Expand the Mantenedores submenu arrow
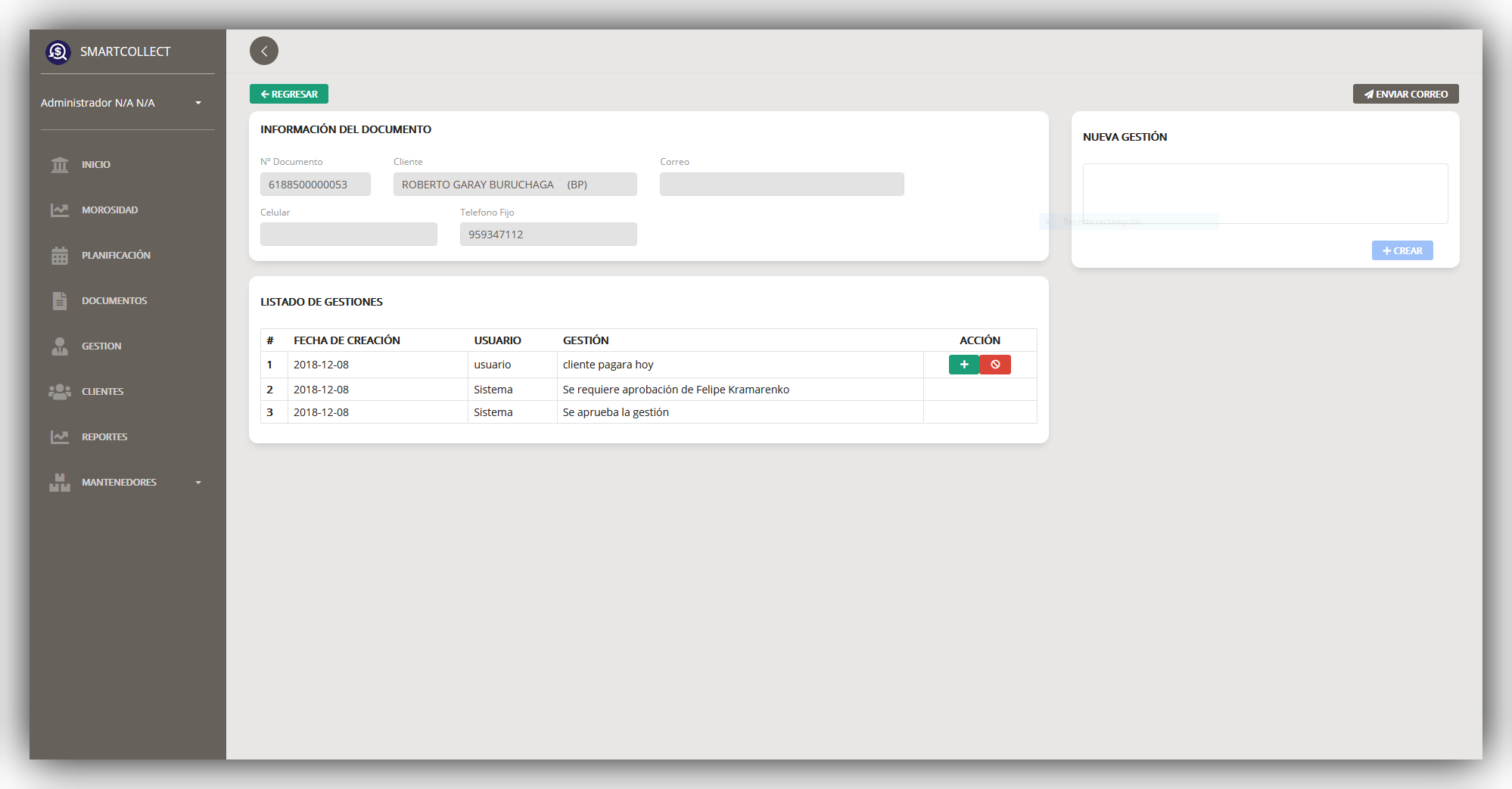1512x789 pixels. tap(198, 483)
